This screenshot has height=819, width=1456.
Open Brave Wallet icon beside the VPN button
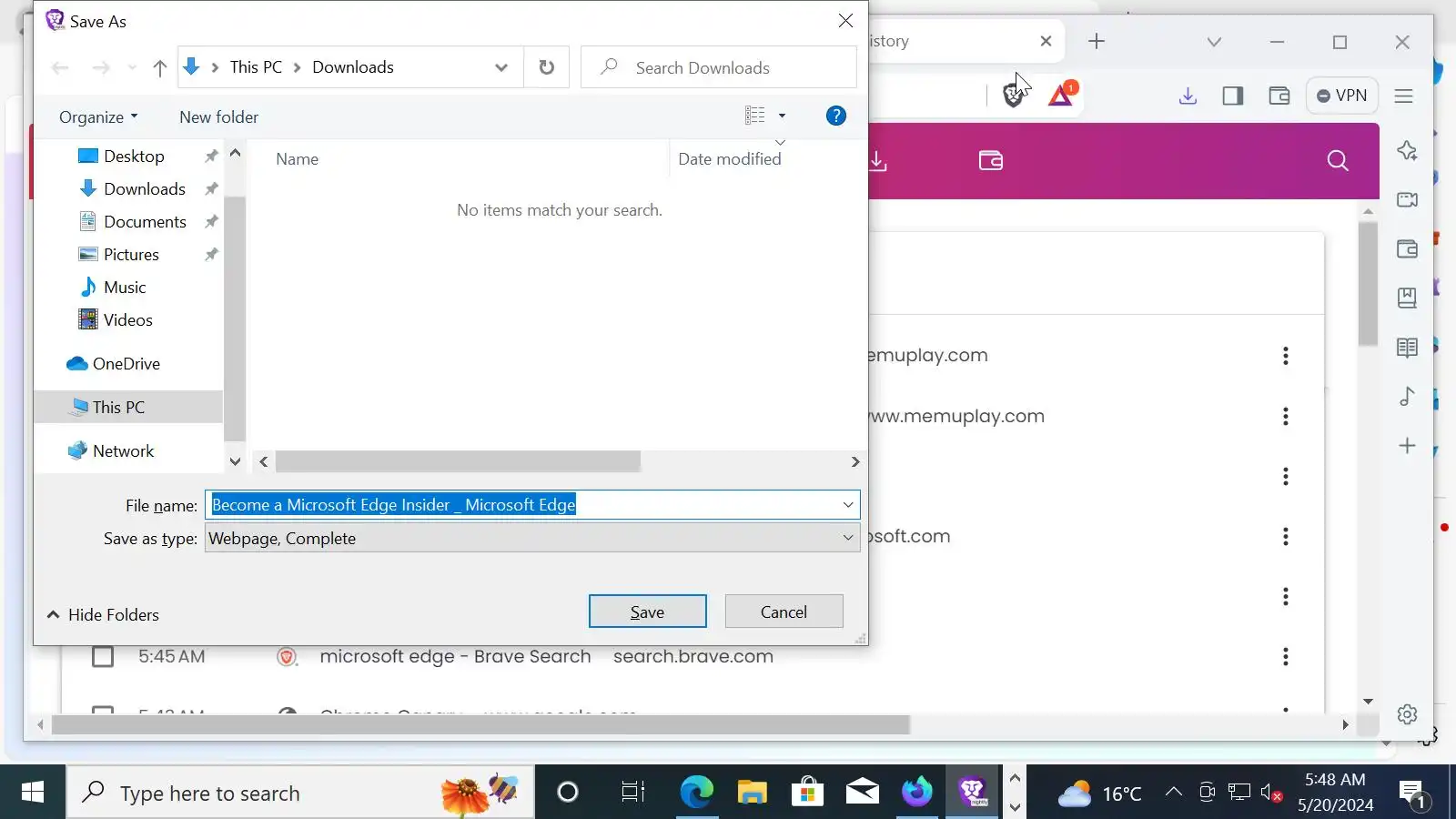coord(1279,96)
